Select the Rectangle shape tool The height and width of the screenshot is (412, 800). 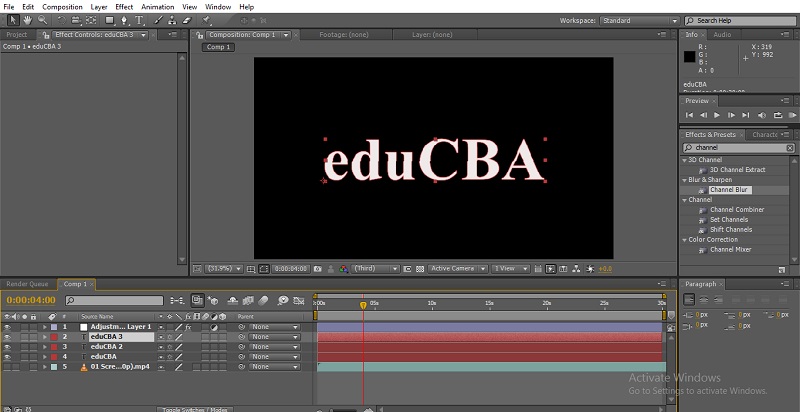110,20
